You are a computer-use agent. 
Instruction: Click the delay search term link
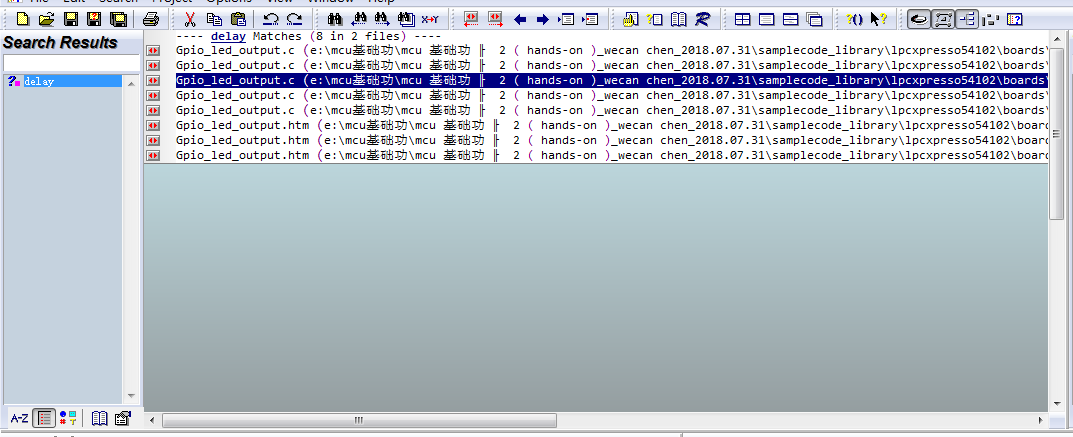click(228, 36)
